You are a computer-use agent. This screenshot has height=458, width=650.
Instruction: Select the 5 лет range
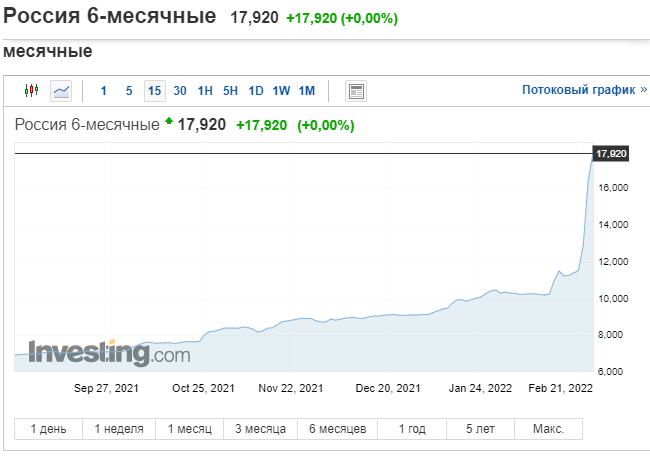pyautogui.click(x=480, y=429)
